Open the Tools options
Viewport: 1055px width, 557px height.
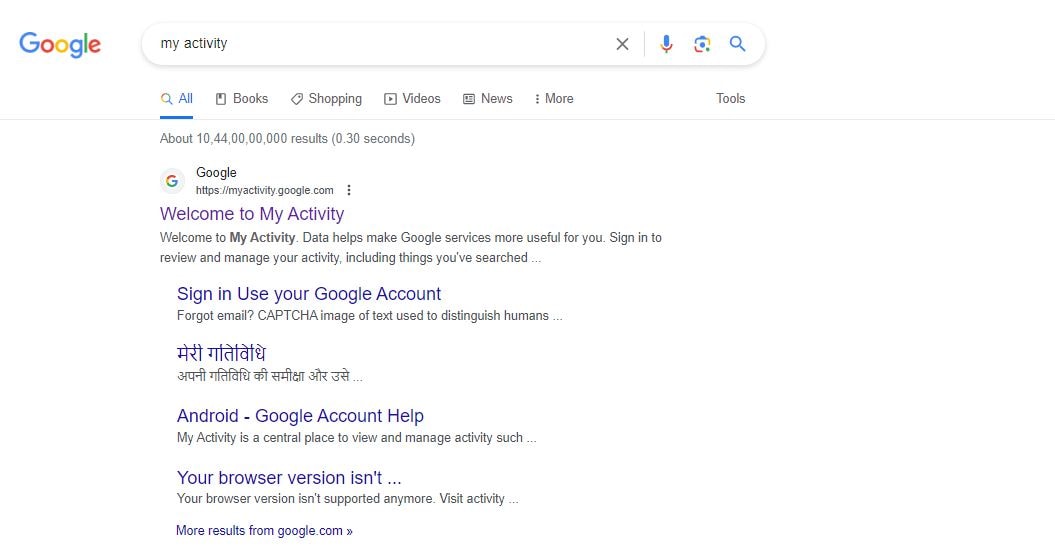(730, 98)
